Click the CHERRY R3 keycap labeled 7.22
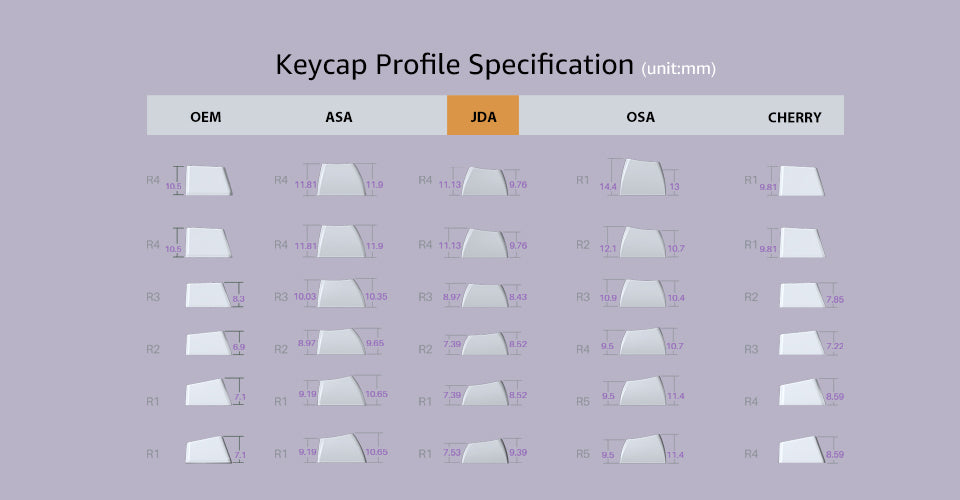Image resolution: width=960 pixels, height=500 pixels. tap(802, 343)
